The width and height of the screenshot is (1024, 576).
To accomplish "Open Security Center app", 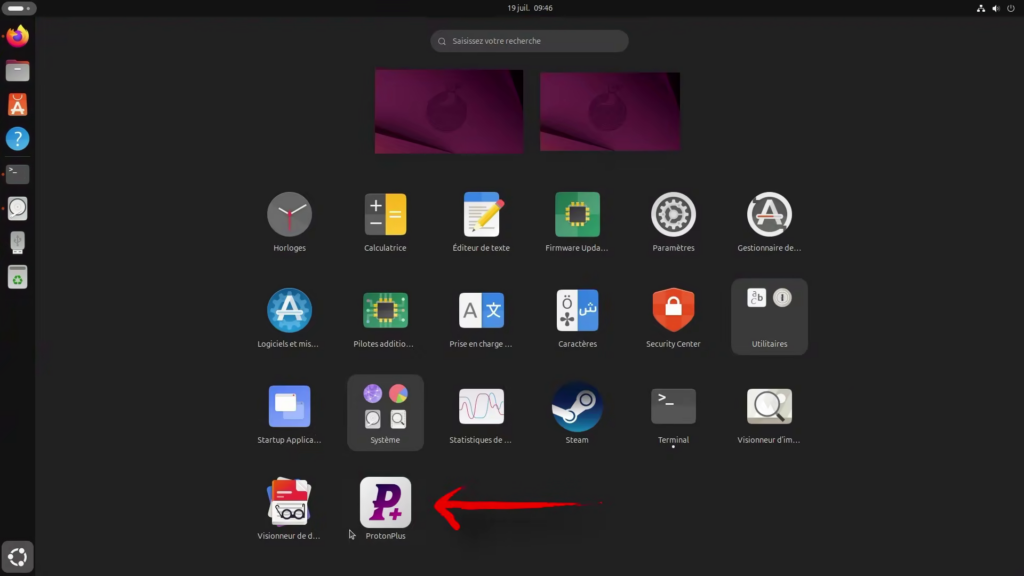I will point(673,311).
